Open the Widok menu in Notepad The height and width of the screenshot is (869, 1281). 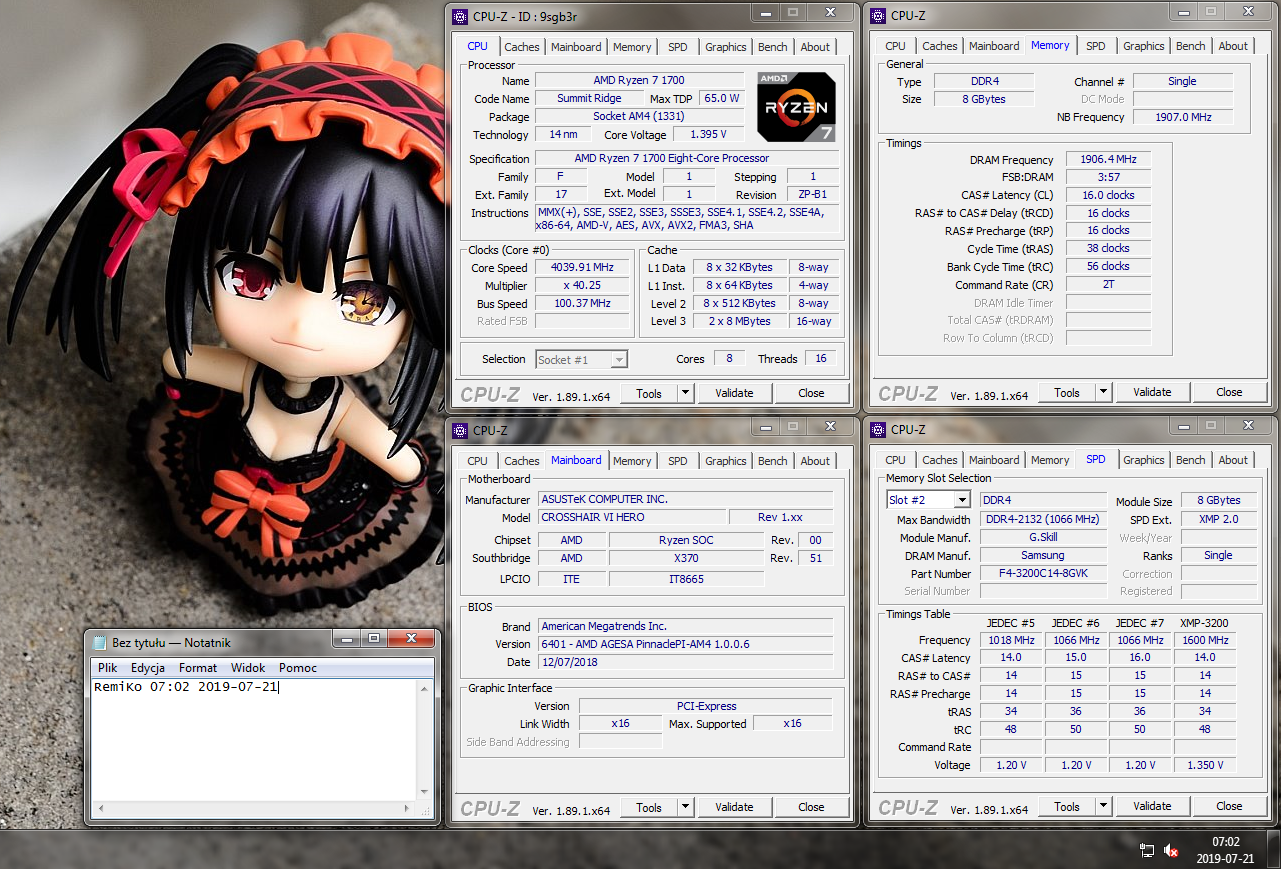pyautogui.click(x=248, y=668)
